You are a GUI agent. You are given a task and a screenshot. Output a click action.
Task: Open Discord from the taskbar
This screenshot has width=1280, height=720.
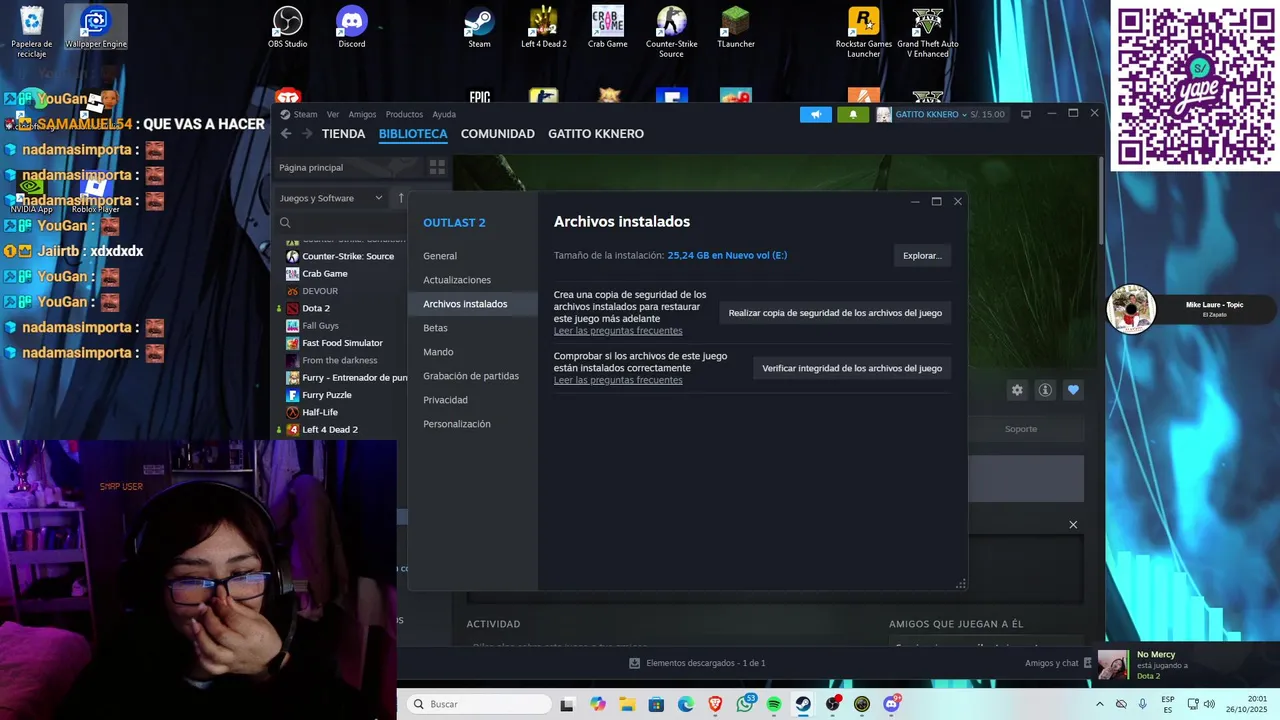pos(891,704)
